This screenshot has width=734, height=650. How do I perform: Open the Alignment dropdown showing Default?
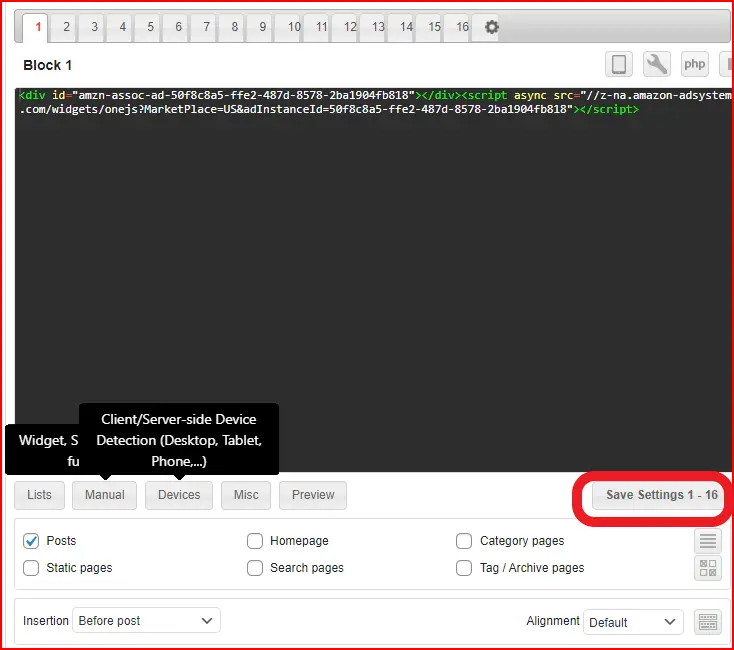point(633,622)
